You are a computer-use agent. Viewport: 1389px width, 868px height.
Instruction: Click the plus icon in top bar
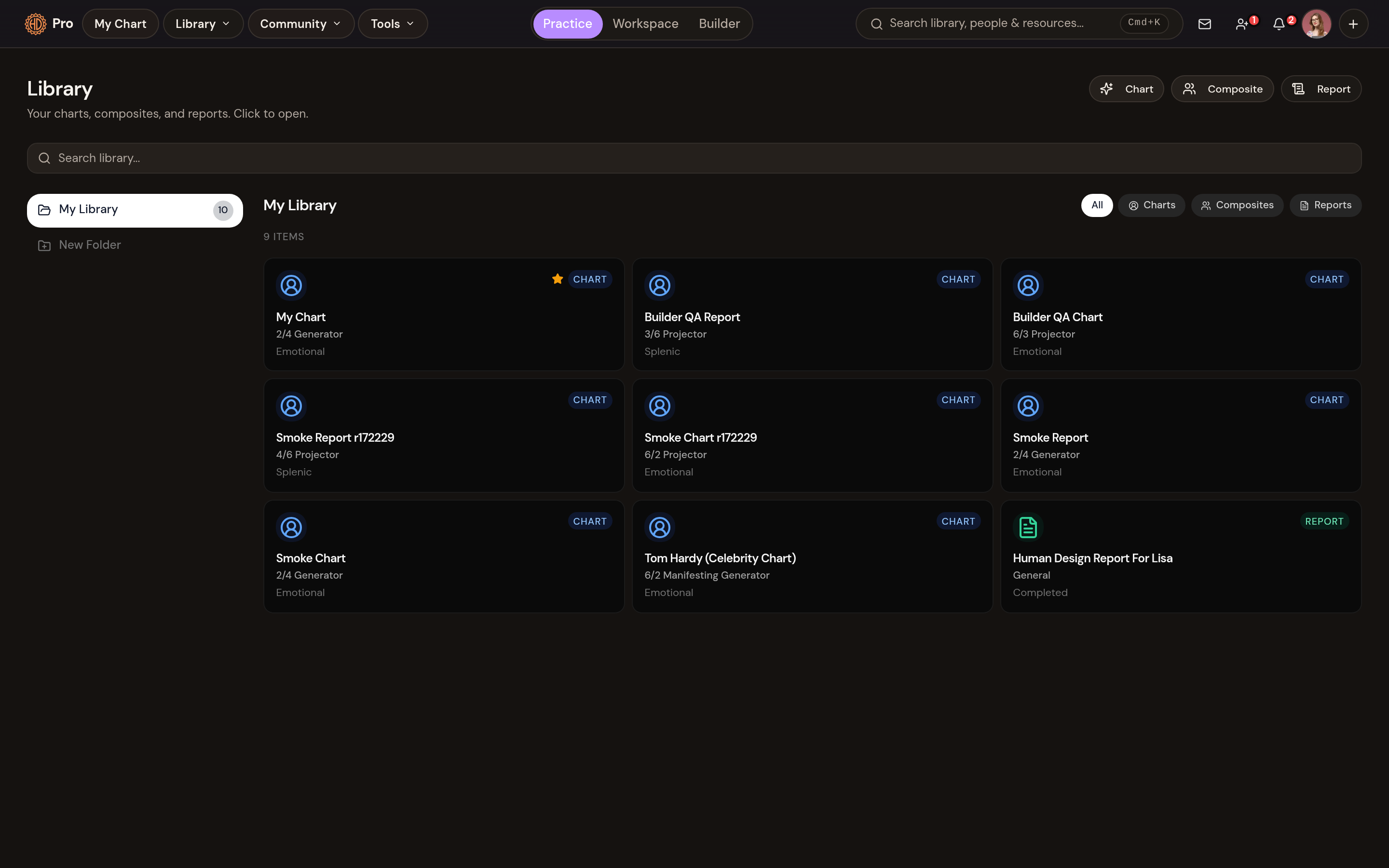1353,24
